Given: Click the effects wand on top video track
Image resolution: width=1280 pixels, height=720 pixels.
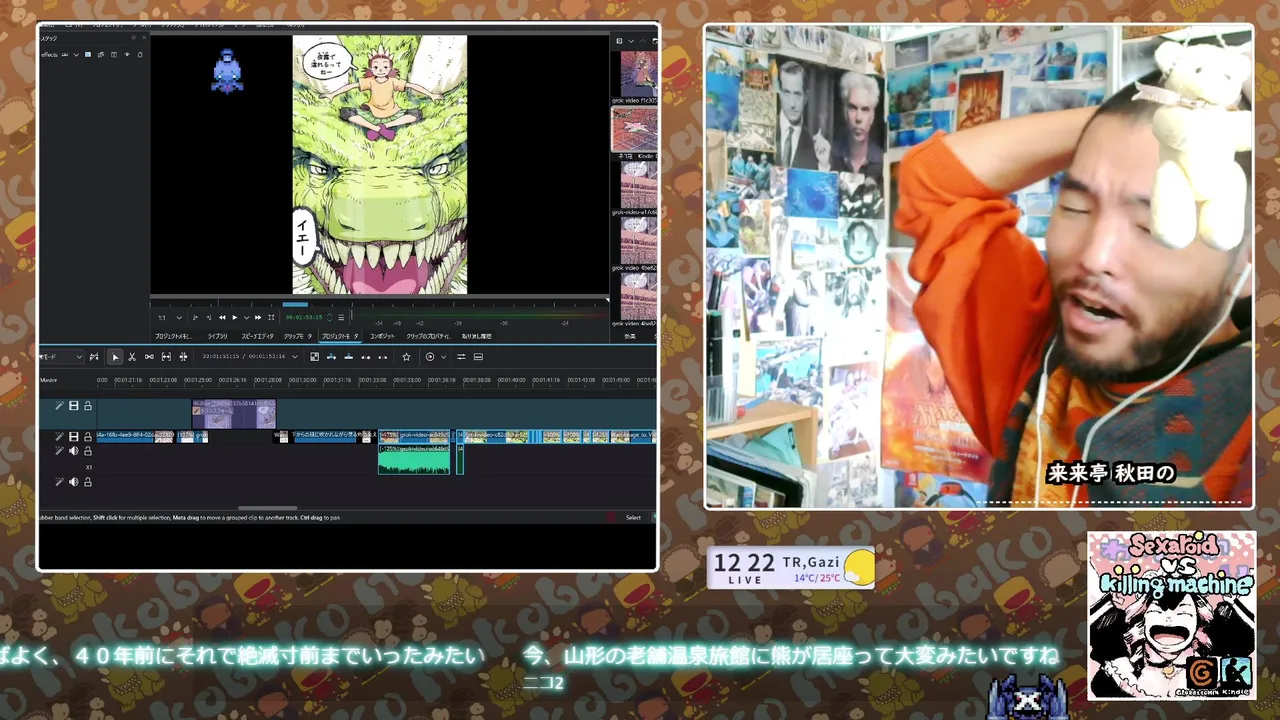Looking at the screenshot, I should [59, 406].
